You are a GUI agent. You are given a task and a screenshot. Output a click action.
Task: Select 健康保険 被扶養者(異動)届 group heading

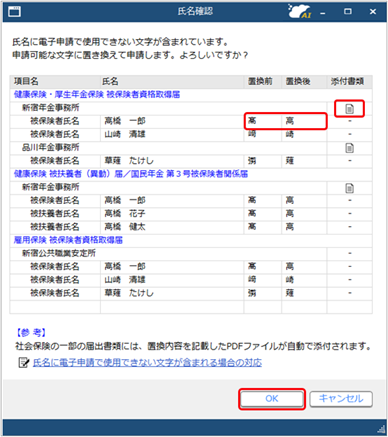tap(131, 174)
